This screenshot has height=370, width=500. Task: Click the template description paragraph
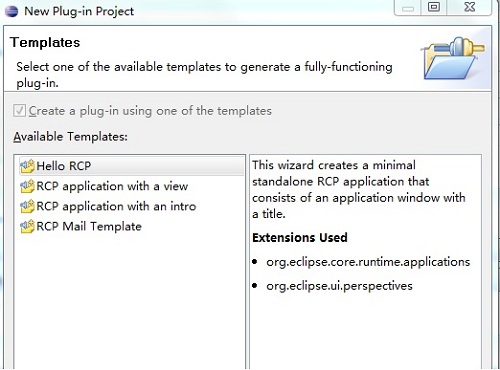359,189
